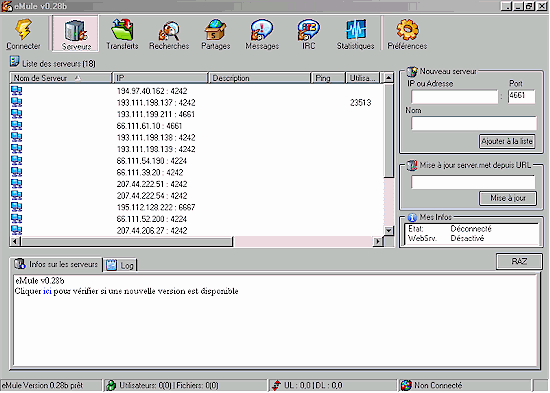Click server icon for 66.111.61.10 row
This screenshot has width=550, height=393.
coord(16,125)
